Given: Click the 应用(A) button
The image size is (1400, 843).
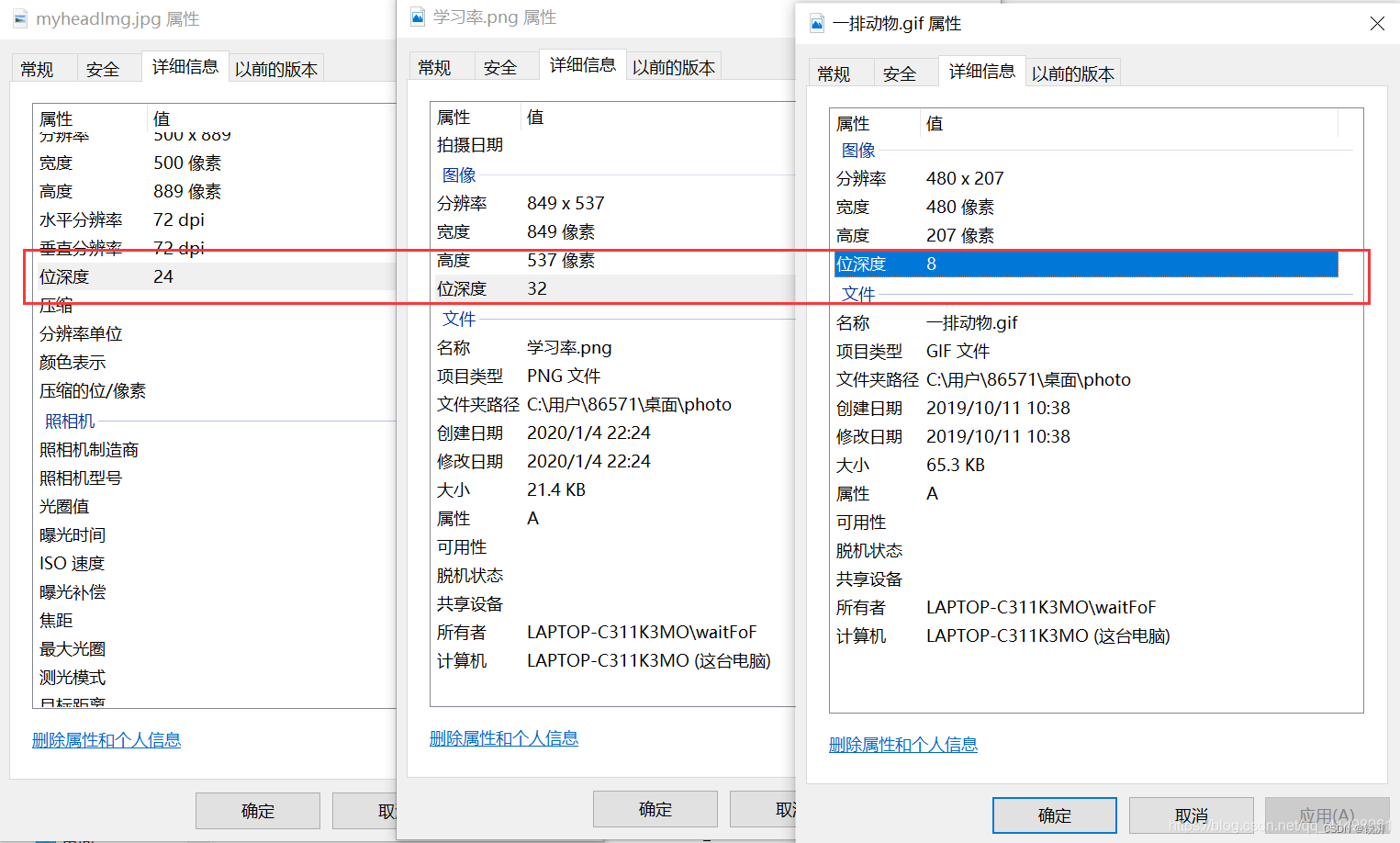Looking at the screenshot, I should [x=1327, y=813].
